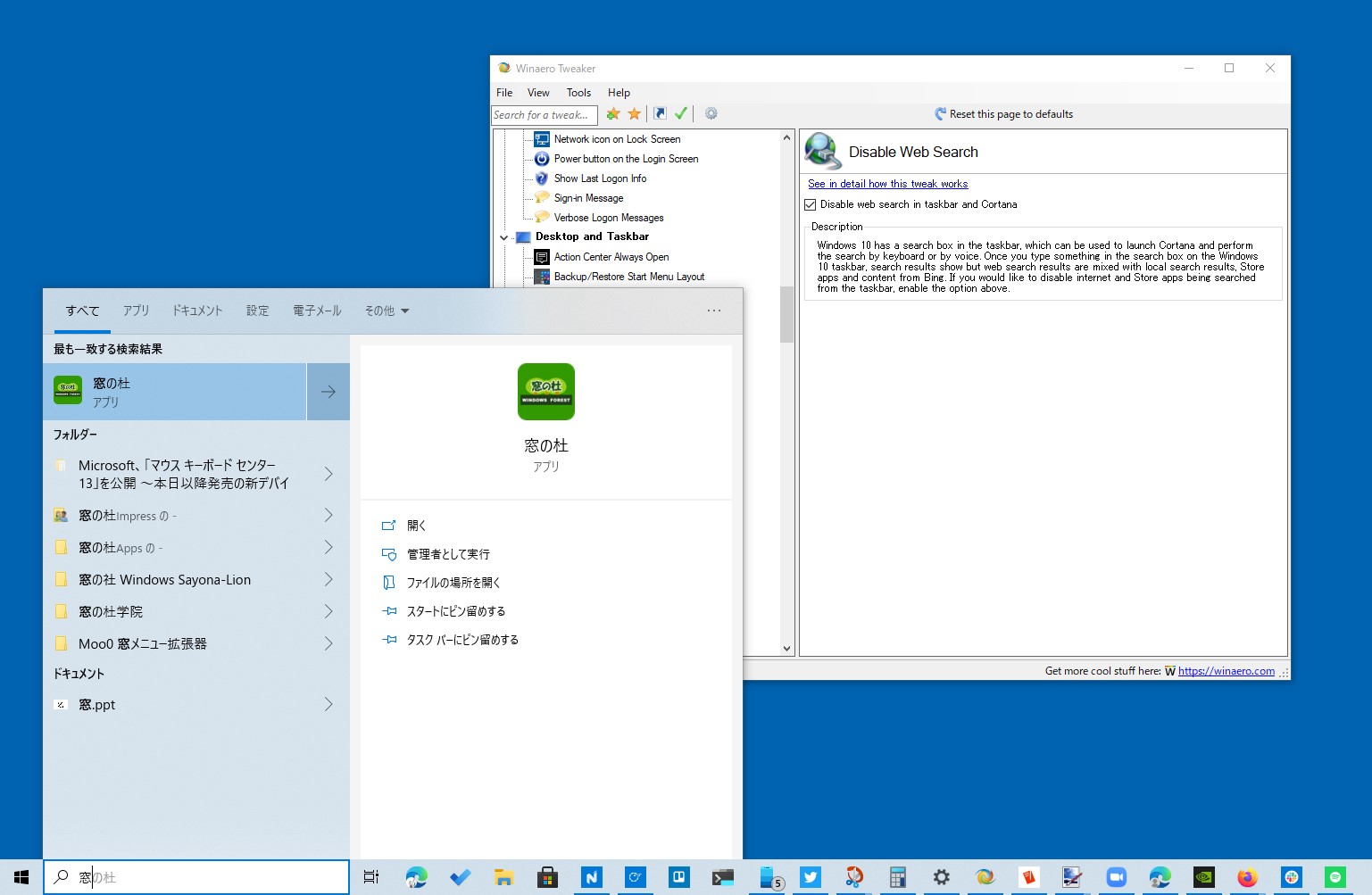1372x895 pixels.
Task: Open favorites via the gold star toolbar icon
Action: click(635, 113)
